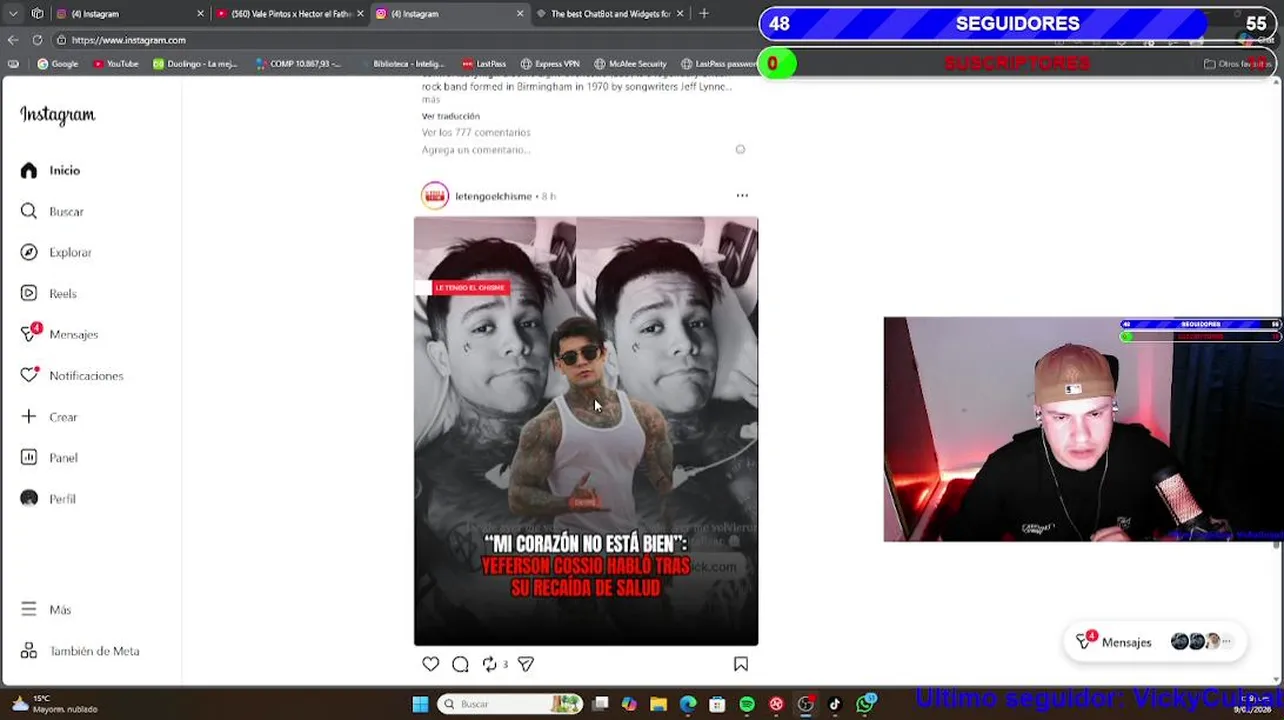
Task: Open the Express VPN bookmark
Action: [x=550, y=64]
